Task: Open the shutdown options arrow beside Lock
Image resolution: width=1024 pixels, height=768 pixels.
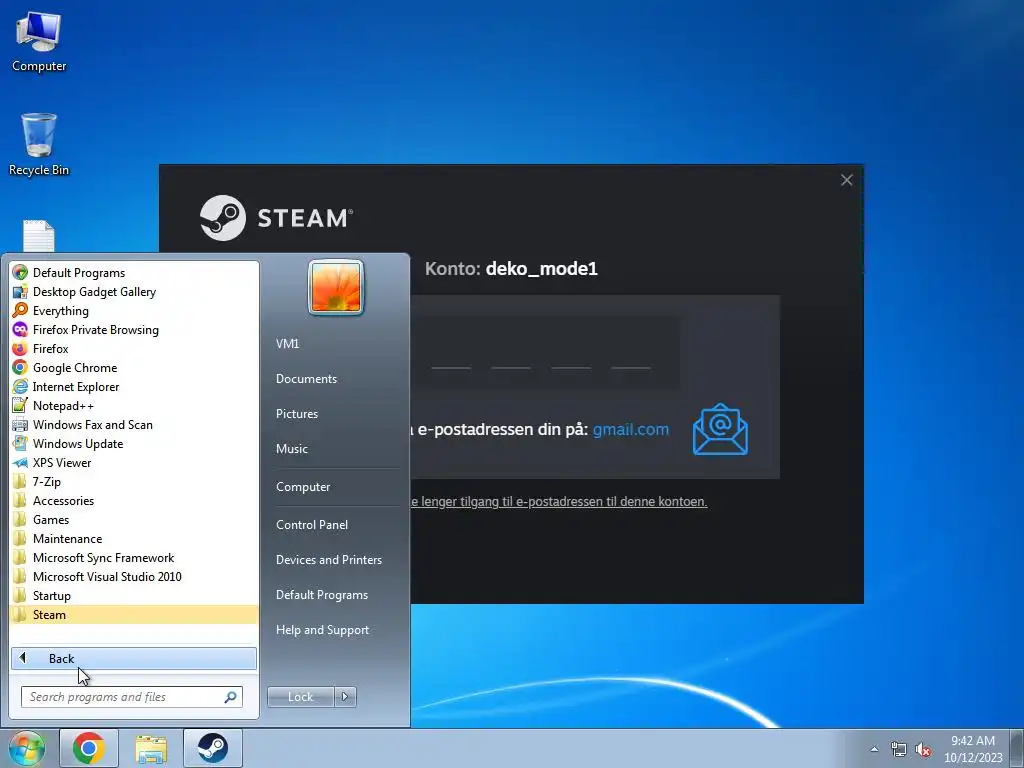Action: coord(345,697)
